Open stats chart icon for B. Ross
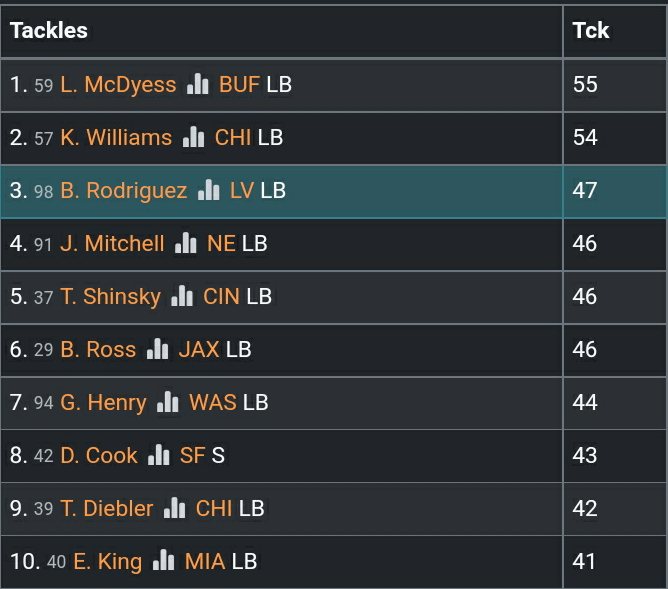 click(x=157, y=349)
